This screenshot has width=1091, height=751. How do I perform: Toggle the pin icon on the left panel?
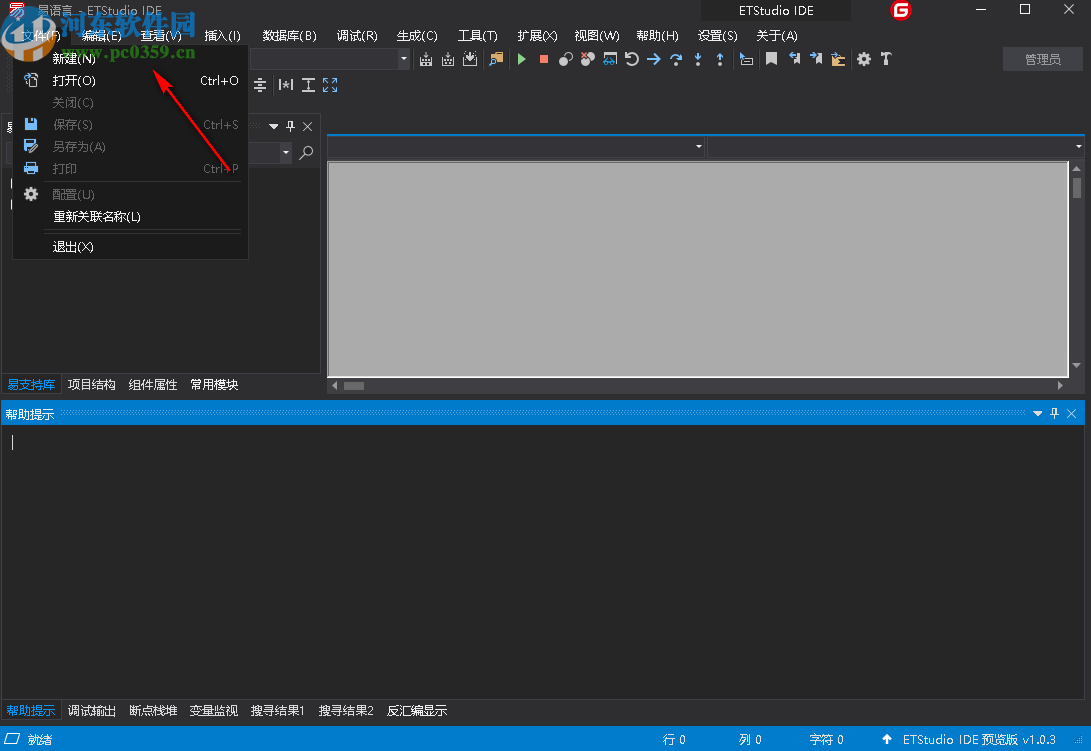(290, 126)
